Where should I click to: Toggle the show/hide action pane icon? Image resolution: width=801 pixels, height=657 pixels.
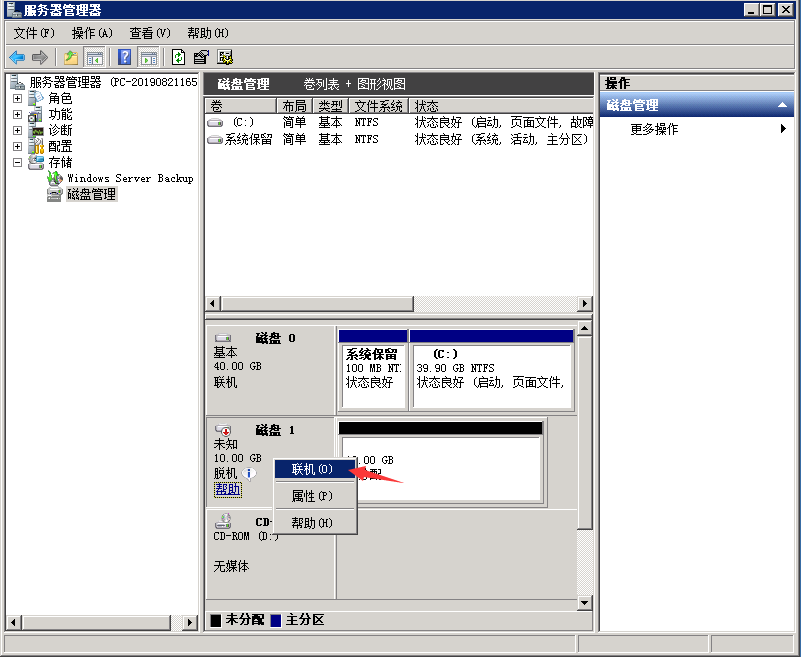(148, 57)
